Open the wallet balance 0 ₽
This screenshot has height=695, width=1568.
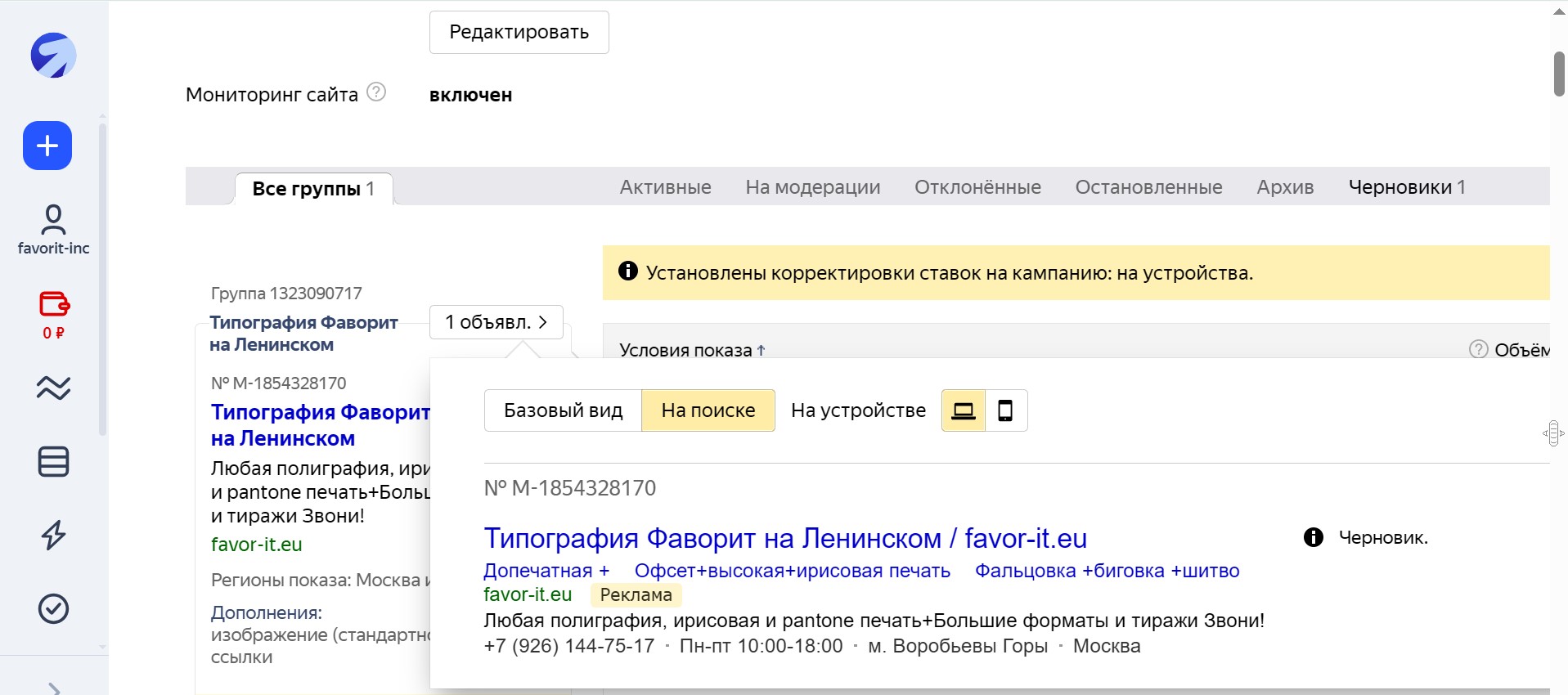(53, 315)
